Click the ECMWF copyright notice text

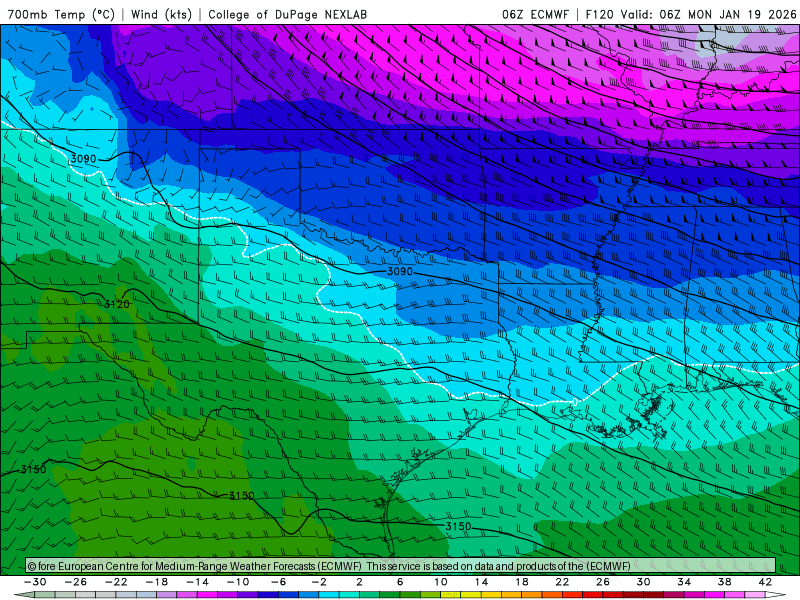pos(329,566)
